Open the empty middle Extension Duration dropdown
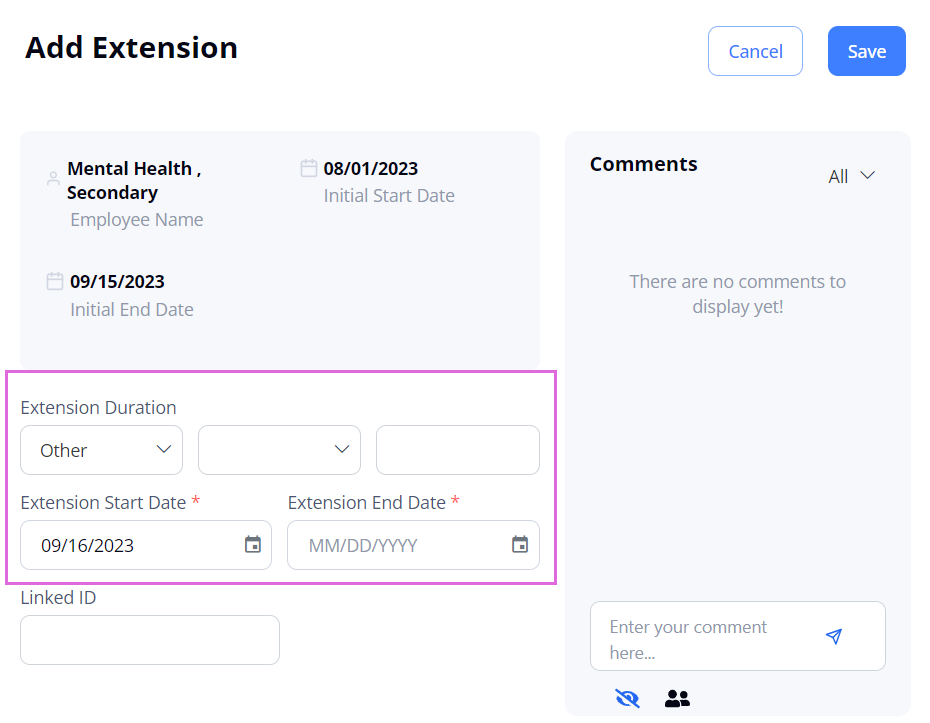This screenshot has width=930, height=723. 279,450
